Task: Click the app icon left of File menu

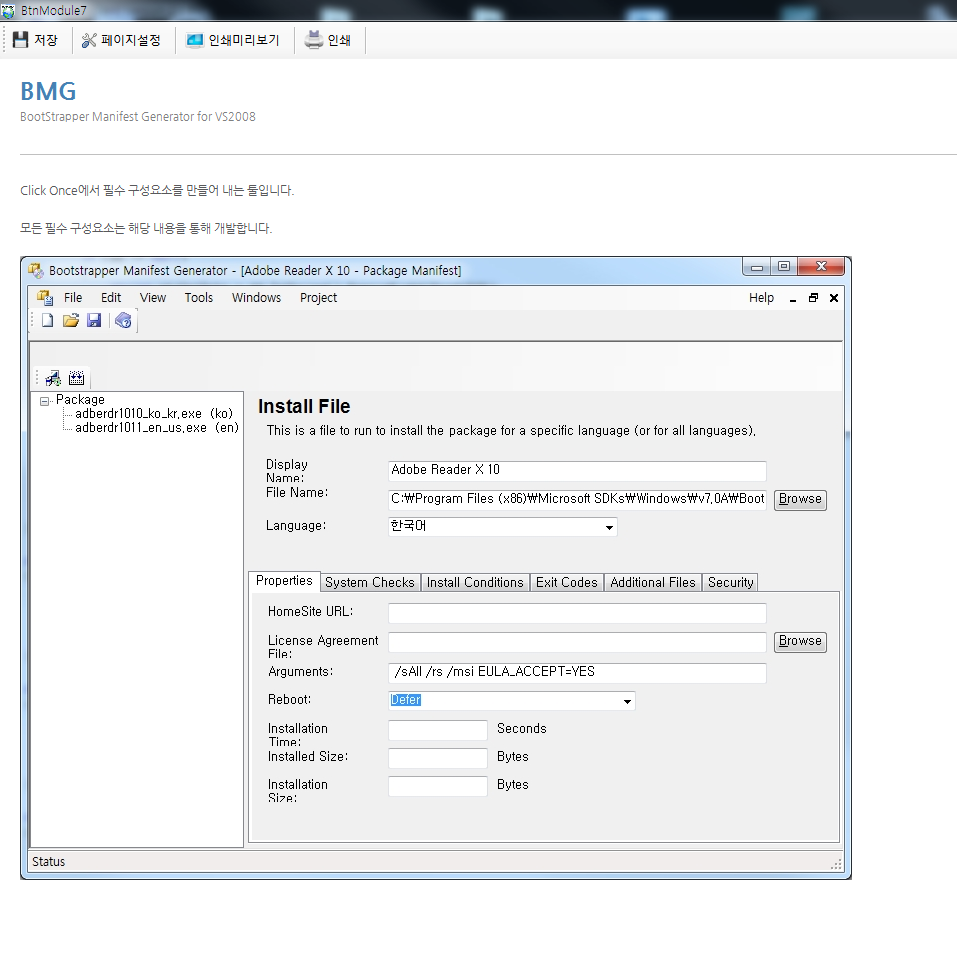Action: point(45,298)
